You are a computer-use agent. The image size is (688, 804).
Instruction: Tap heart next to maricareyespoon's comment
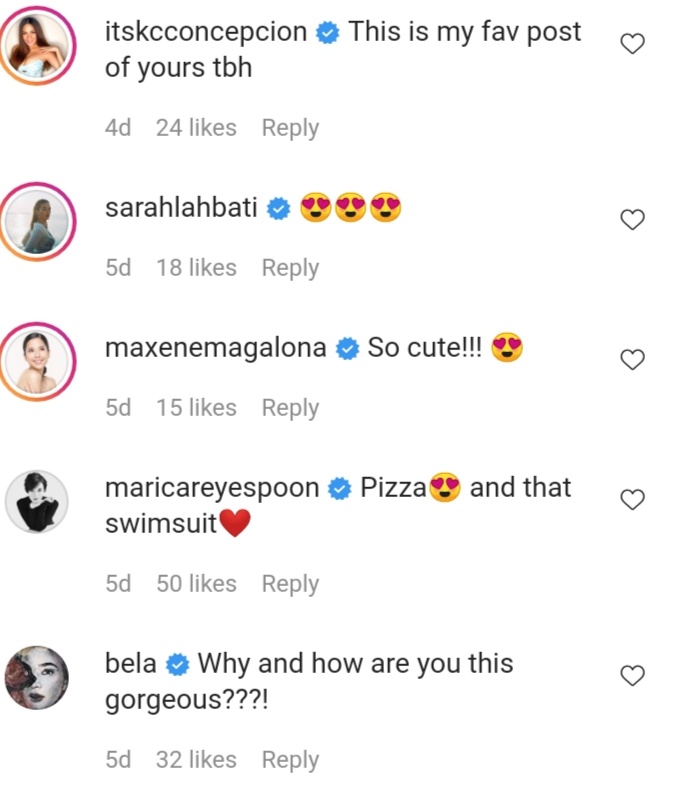point(632,499)
